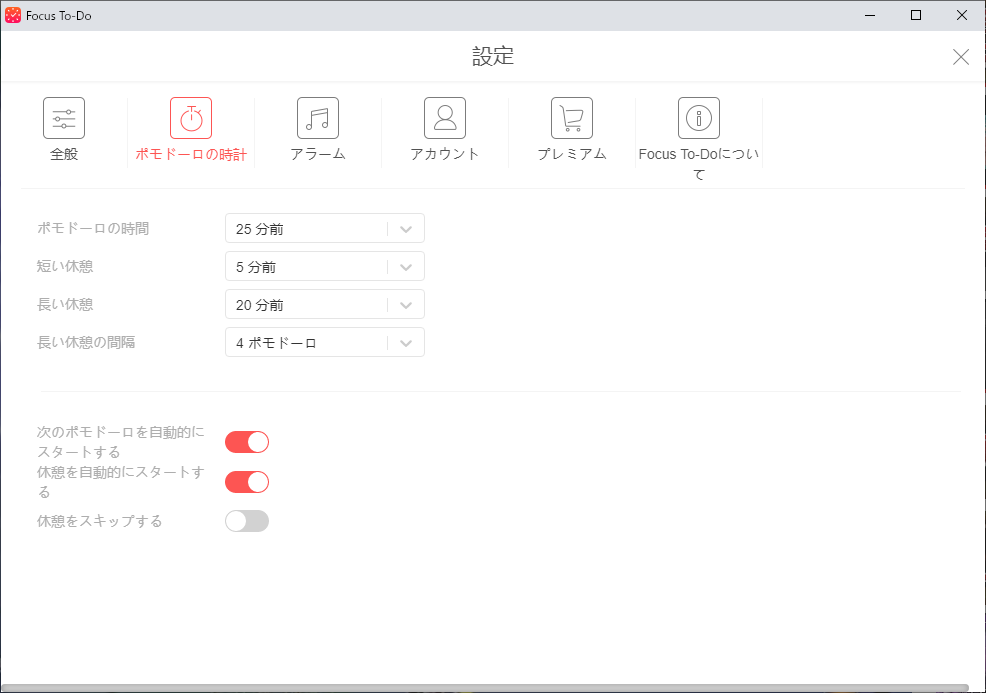
Task: Open the 長い休憩の間隔 4 ポモドーロ dropdown
Action: 324,343
